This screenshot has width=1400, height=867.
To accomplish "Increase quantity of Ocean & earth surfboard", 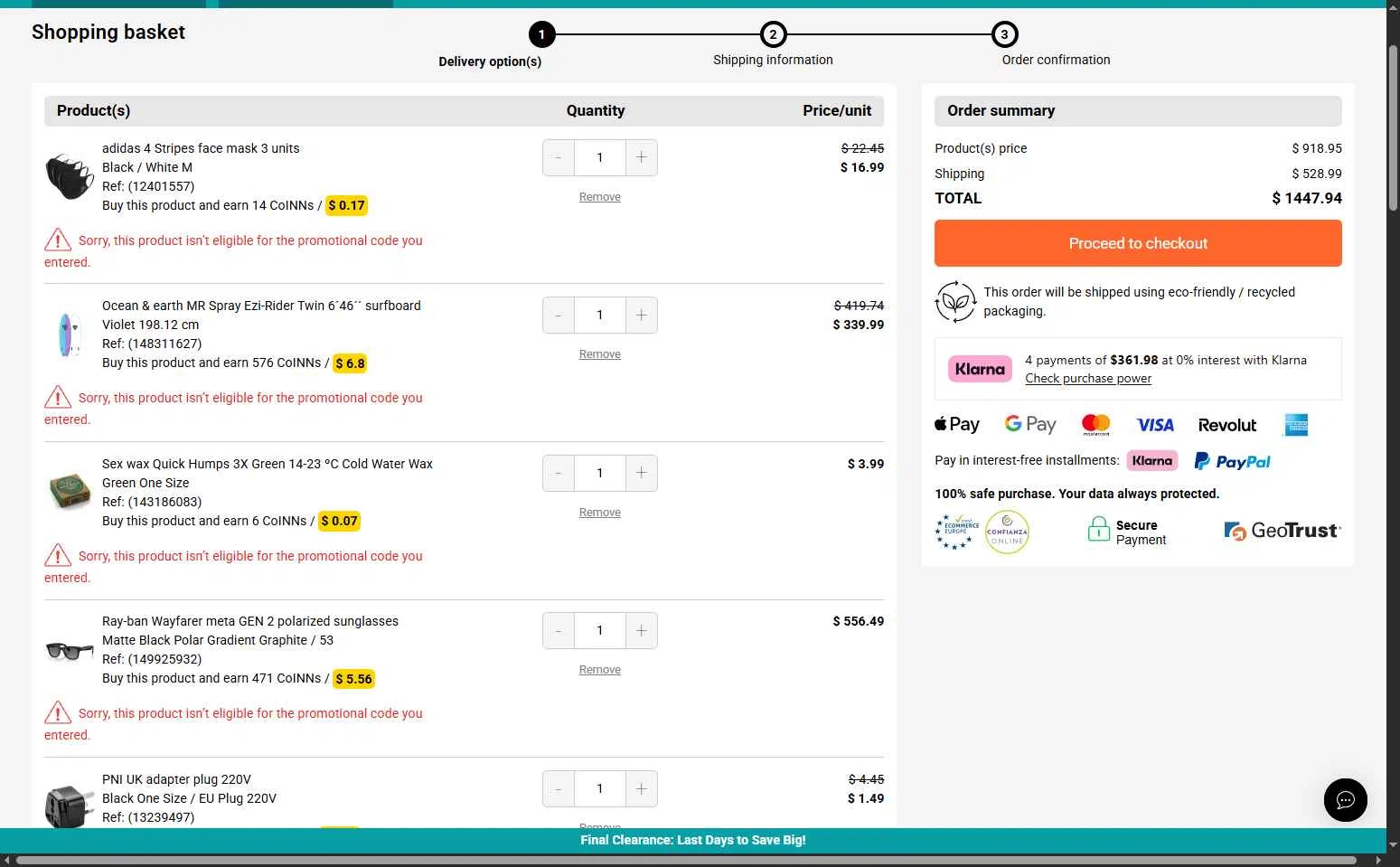I will point(641,315).
